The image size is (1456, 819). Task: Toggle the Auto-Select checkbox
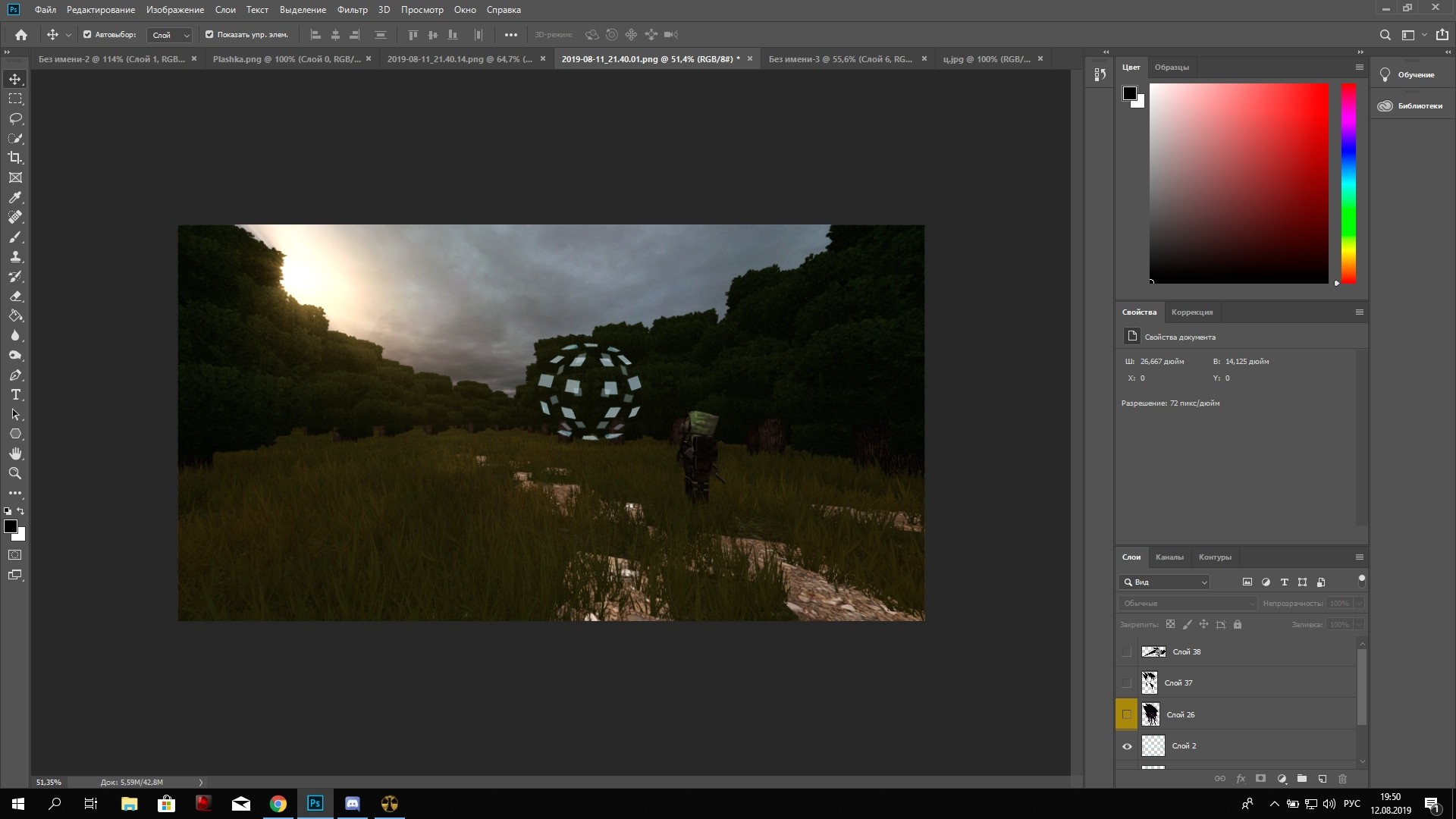[87, 34]
